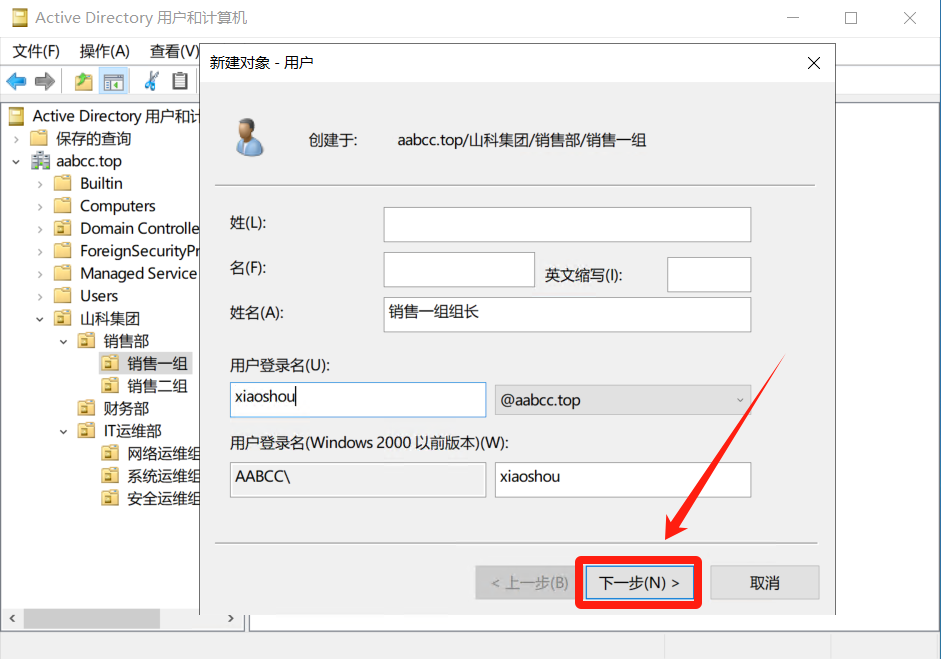Expand the Builtin container node
Screen dimensions: 941x659
click(x=41, y=184)
